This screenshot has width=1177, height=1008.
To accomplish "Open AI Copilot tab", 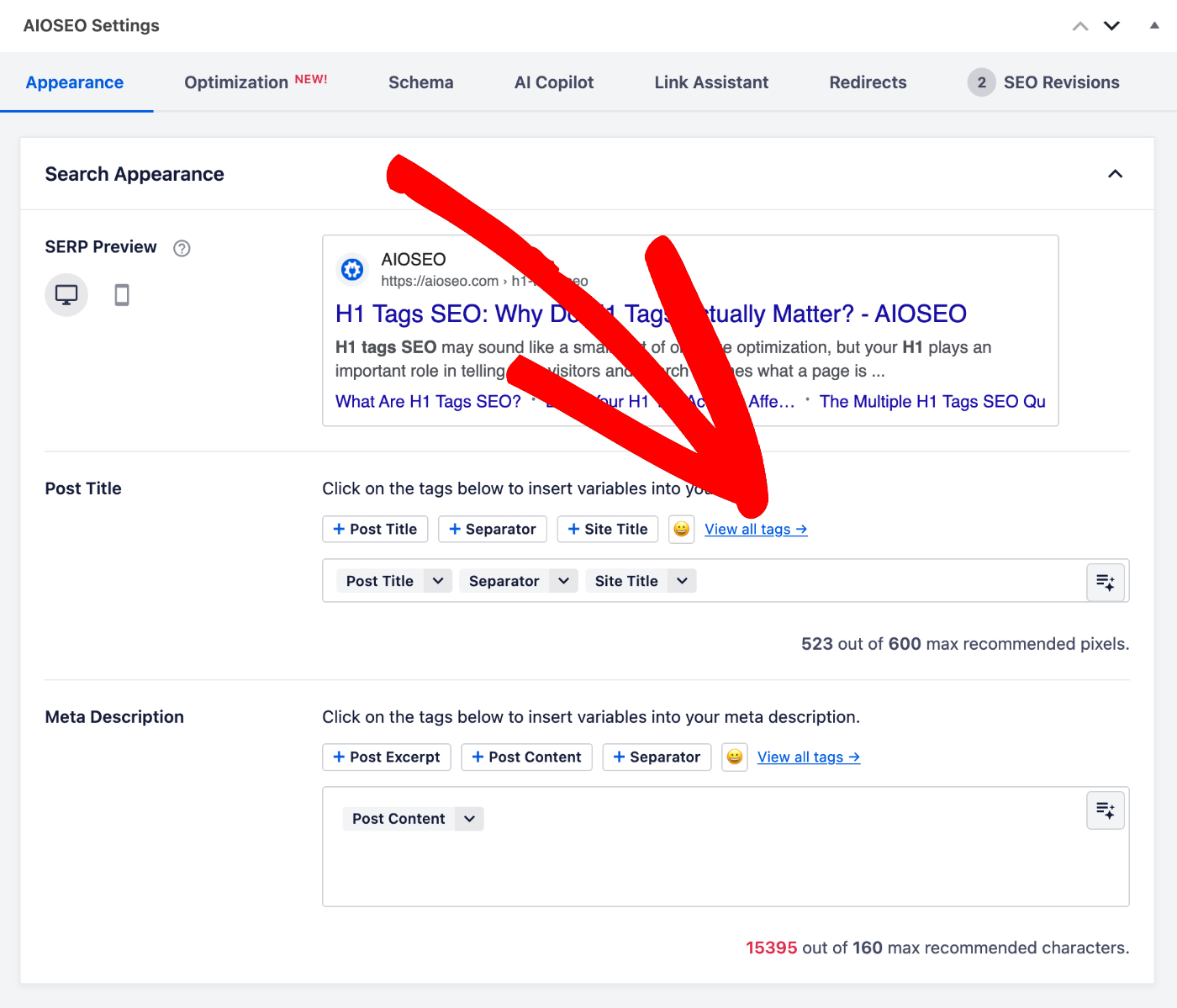I will coord(554,82).
